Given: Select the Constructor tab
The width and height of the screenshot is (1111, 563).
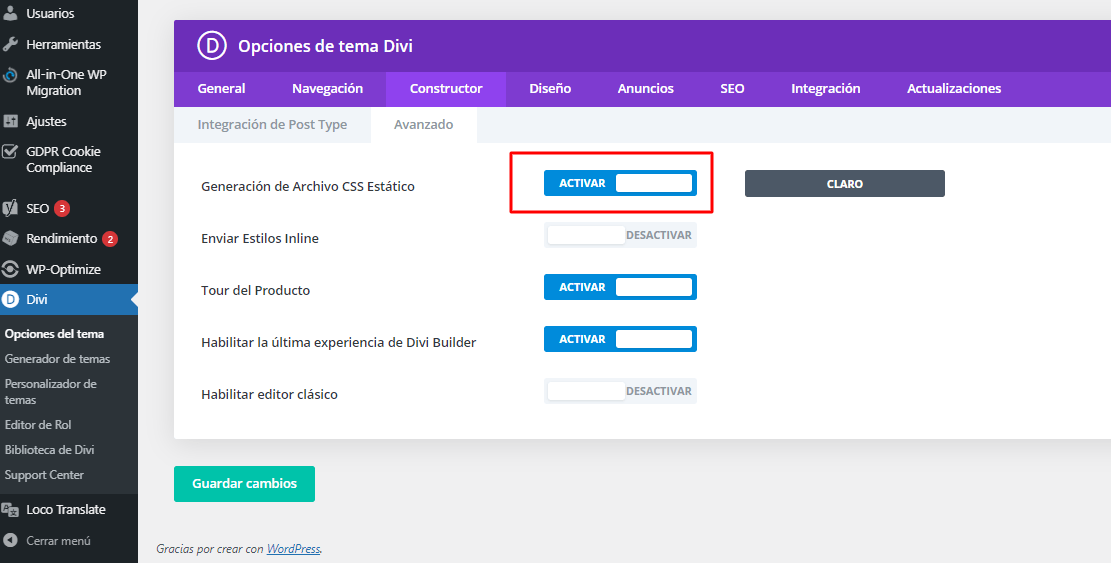Looking at the screenshot, I should click(x=446, y=89).
